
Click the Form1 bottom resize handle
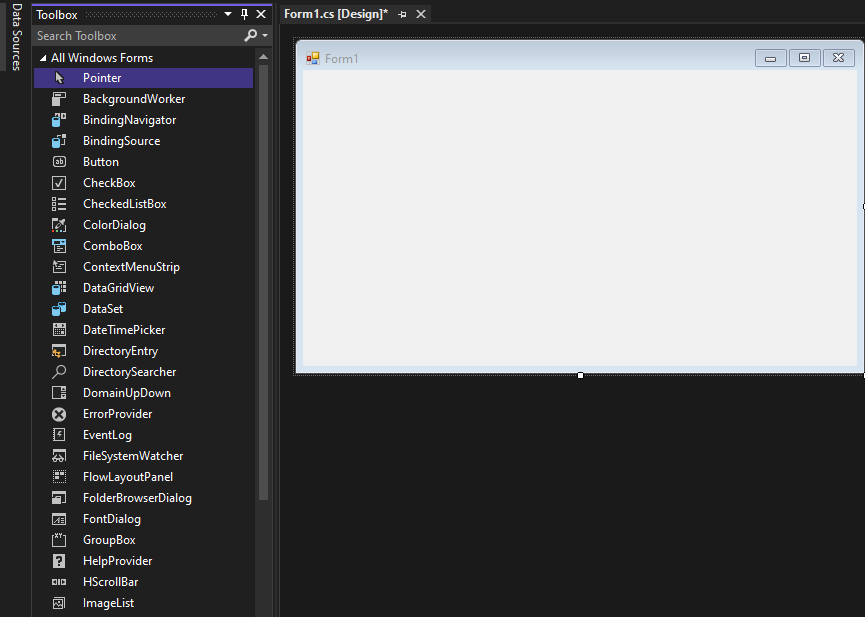coord(580,375)
